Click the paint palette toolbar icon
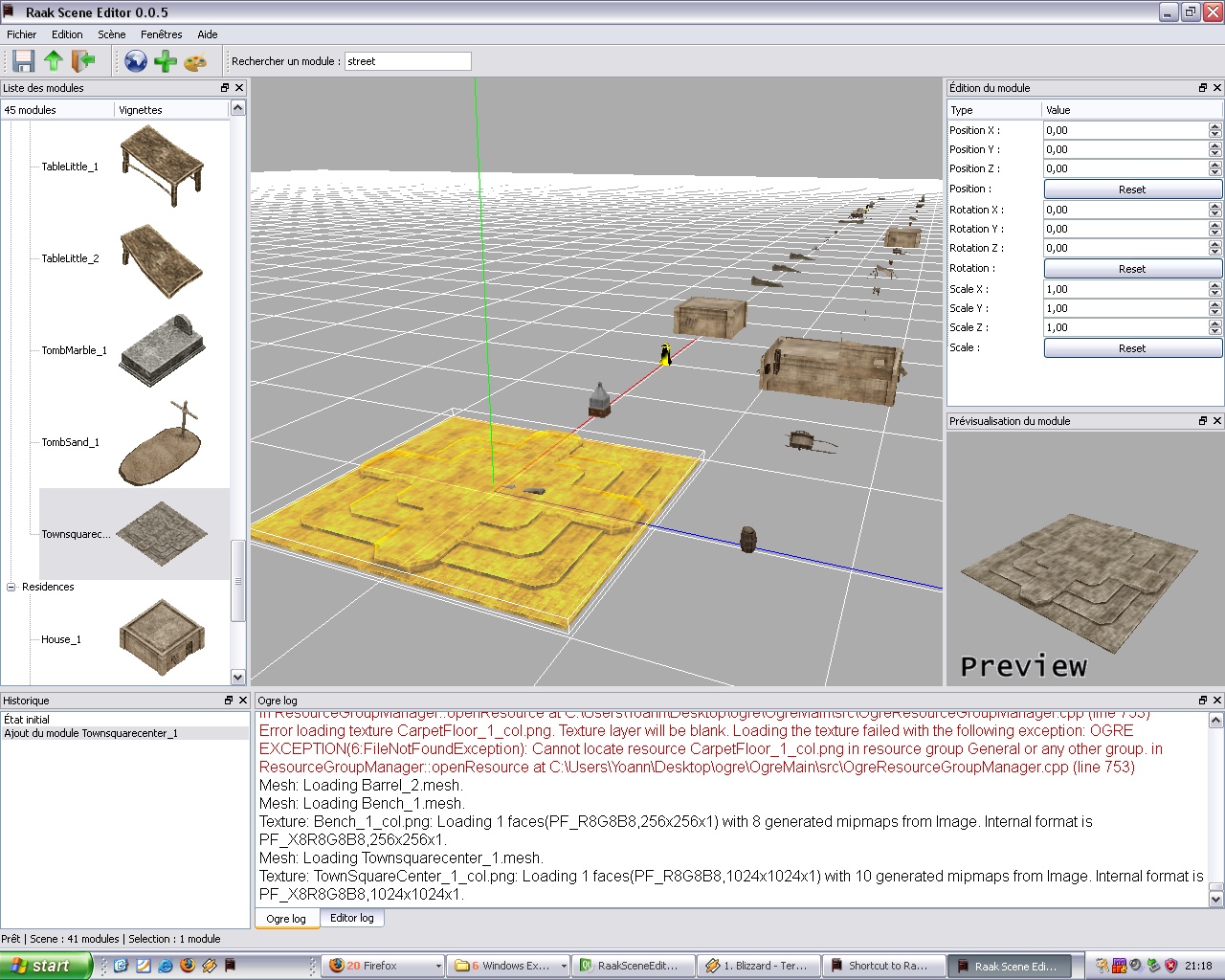 (195, 61)
